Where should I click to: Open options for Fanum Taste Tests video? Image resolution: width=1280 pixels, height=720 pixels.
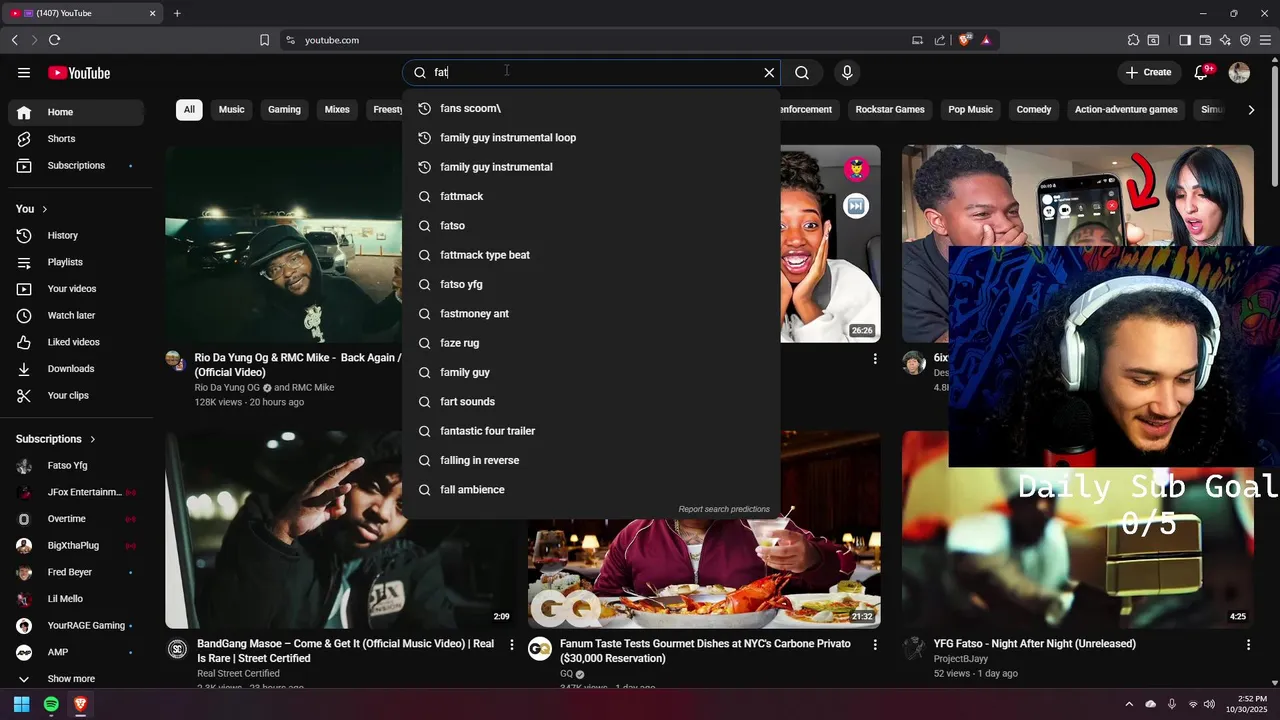tap(875, 645)
